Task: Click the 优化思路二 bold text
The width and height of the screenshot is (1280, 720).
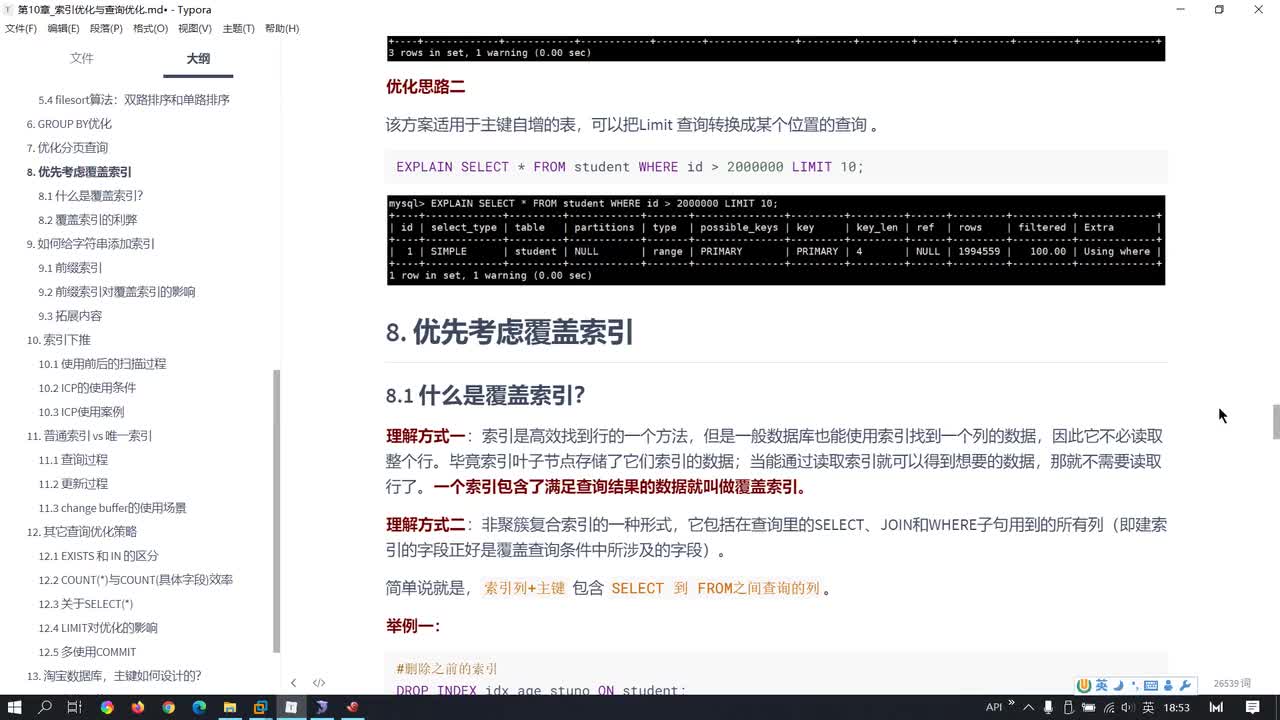Action: [x=425, y=87]
